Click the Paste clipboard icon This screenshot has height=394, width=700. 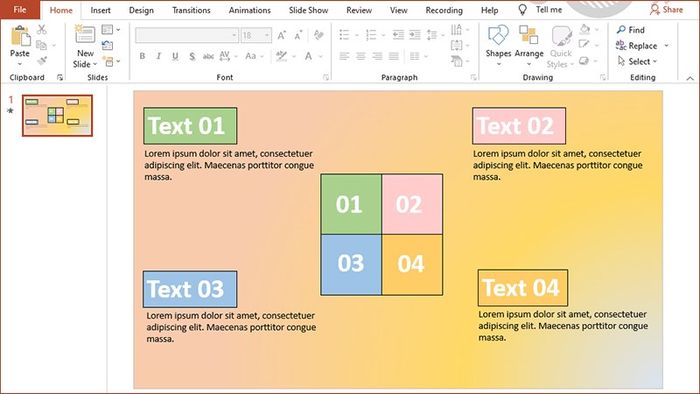coord(20,36)
